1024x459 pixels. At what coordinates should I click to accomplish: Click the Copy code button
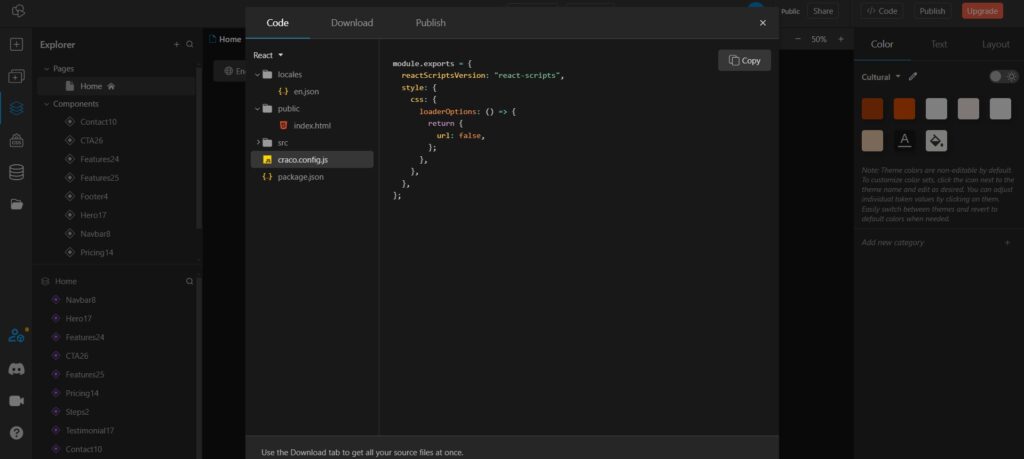[744, 60]
